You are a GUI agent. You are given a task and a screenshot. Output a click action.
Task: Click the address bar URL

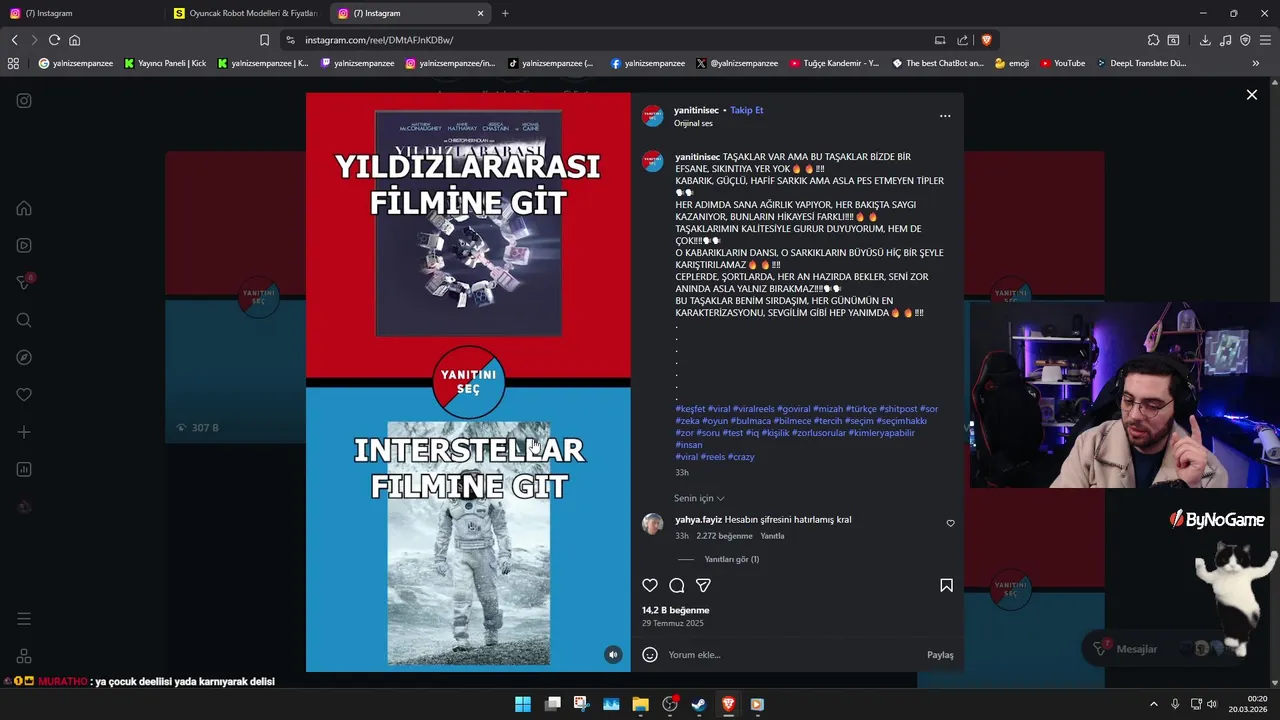(379, 40)
